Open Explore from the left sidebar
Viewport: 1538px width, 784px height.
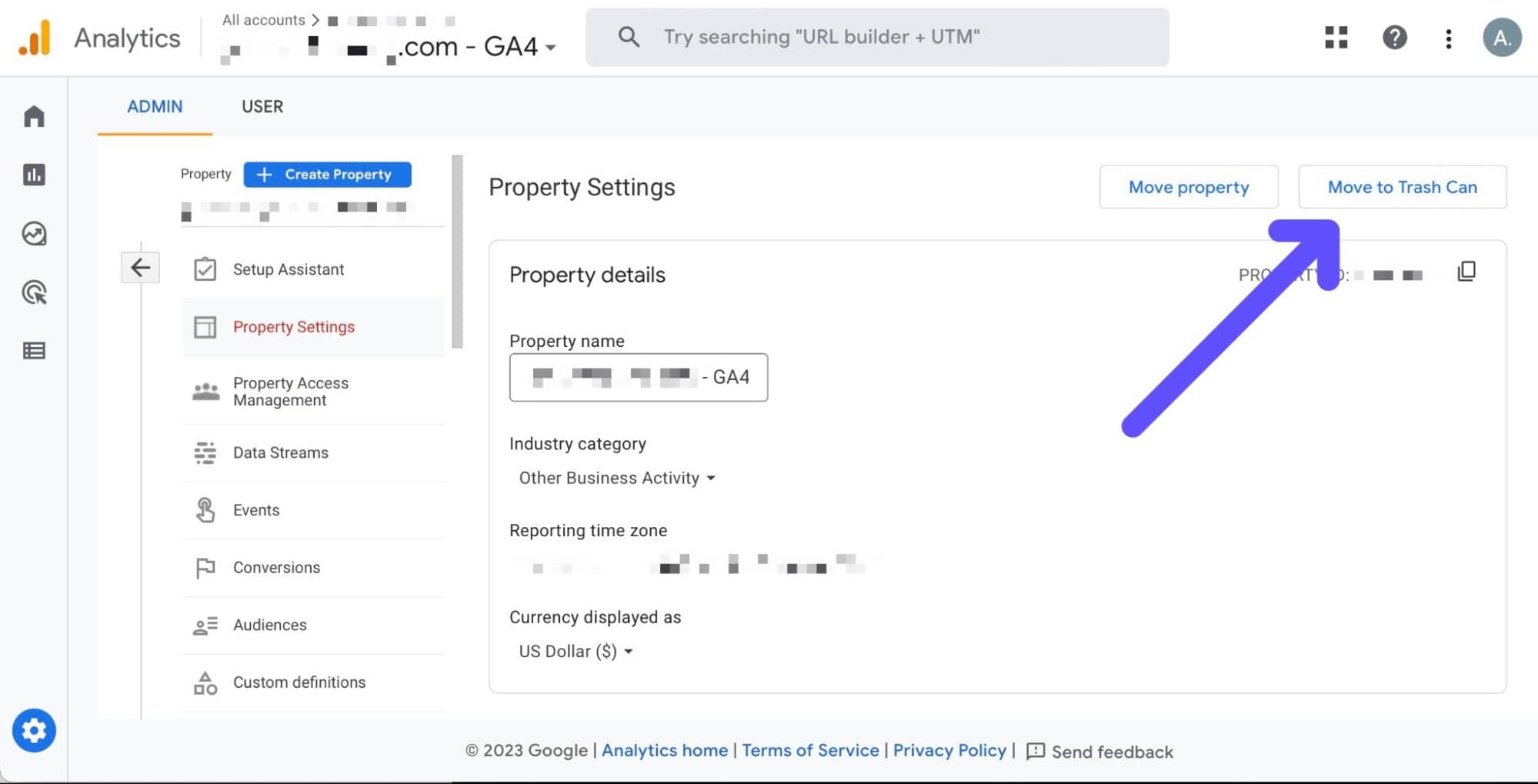tap(34, 235)
